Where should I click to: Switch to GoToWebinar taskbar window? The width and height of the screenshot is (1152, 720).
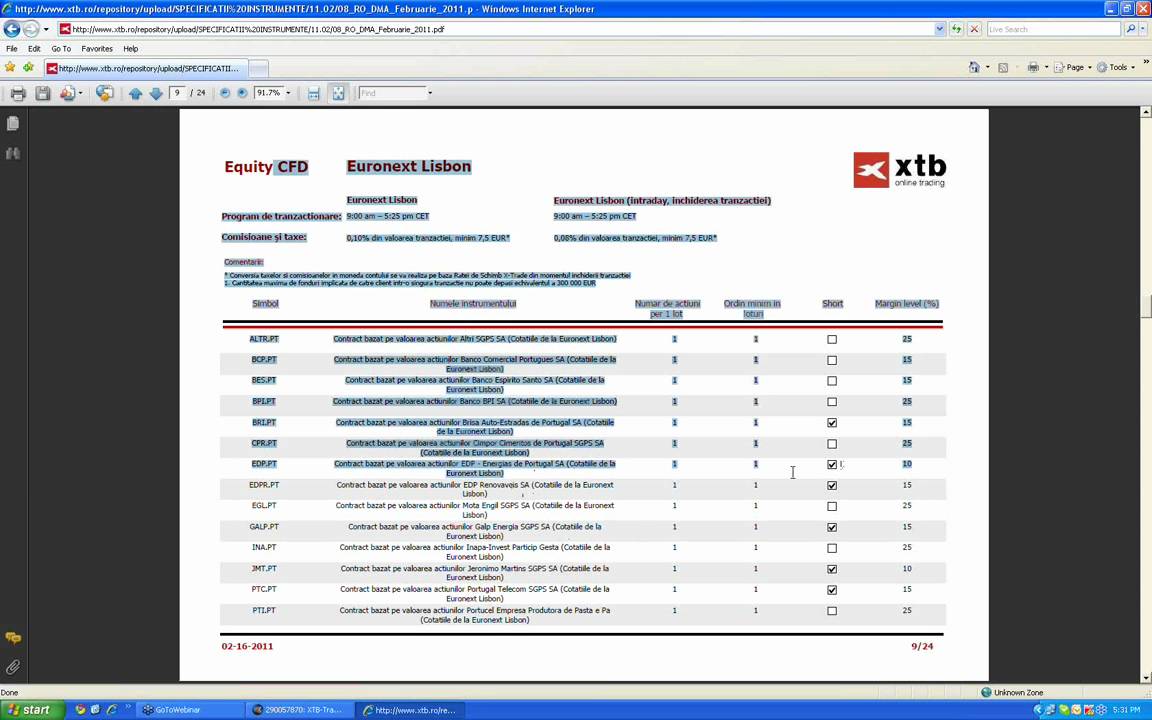[x=190, y=710]
